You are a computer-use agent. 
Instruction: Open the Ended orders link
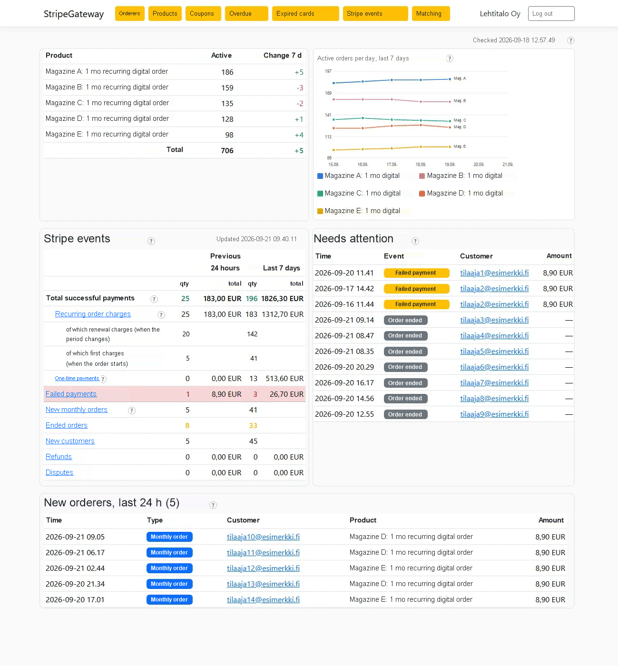pos(66,425)
